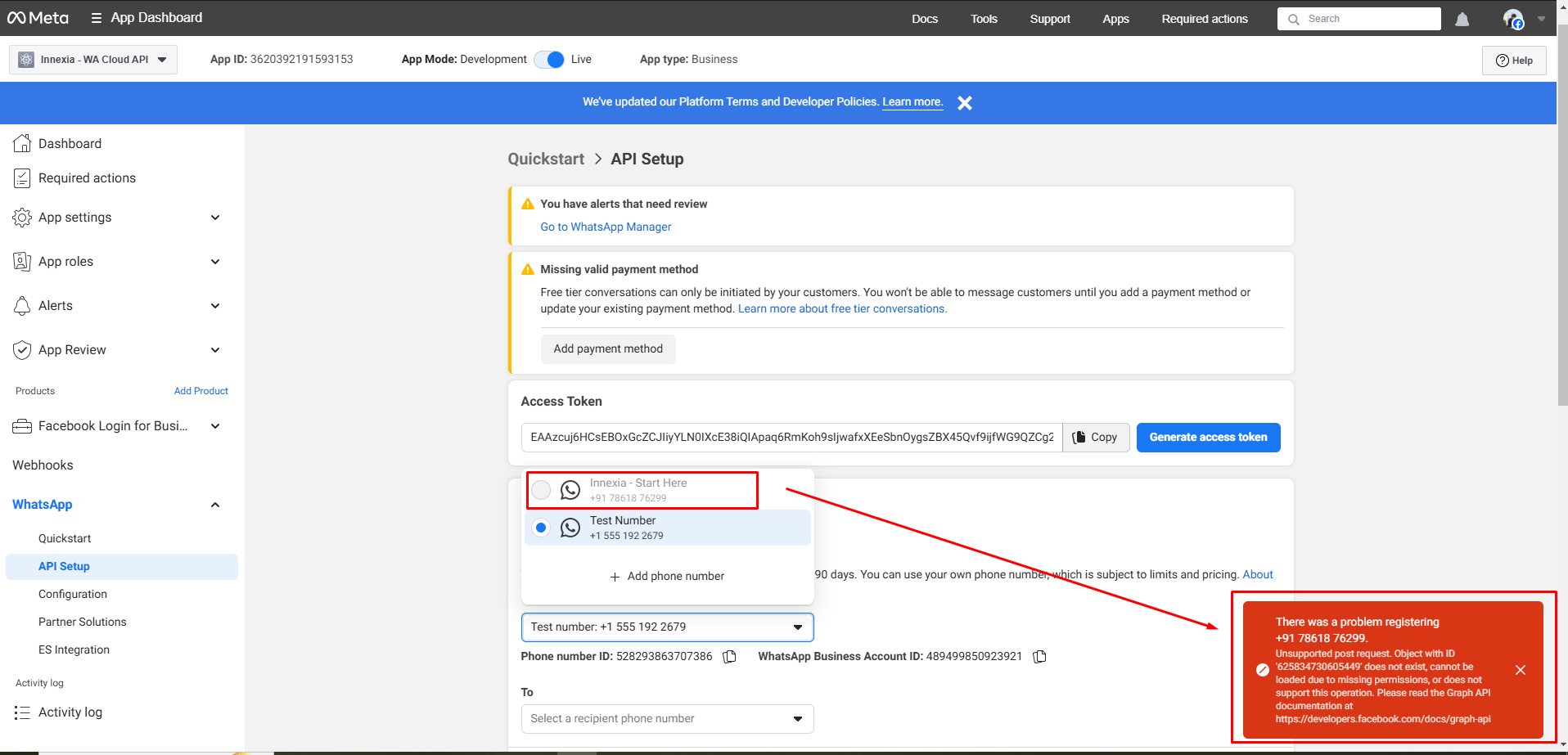This screenshot has height=755, width=1568.
Task: Click Generate access token button
Action: tap(1208, 438)
